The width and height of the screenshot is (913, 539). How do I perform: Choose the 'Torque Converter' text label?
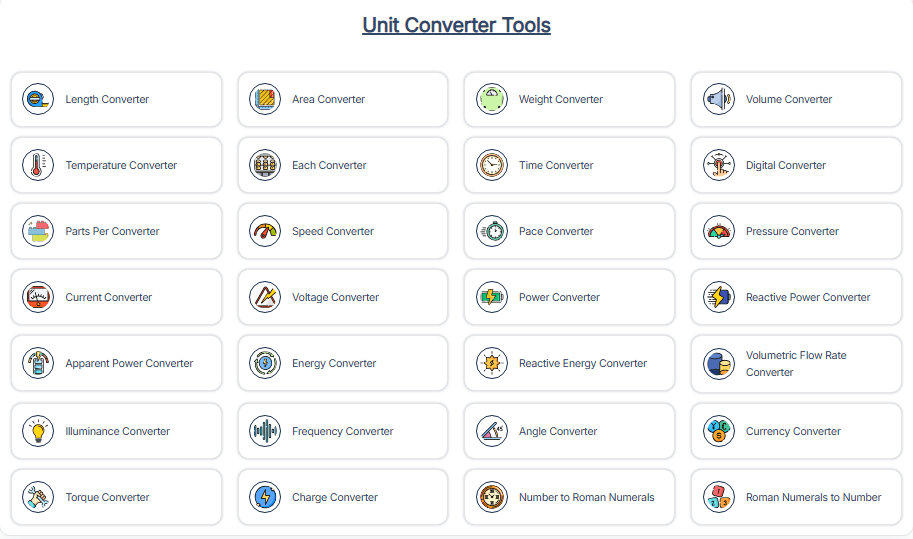tap(108, 498)
